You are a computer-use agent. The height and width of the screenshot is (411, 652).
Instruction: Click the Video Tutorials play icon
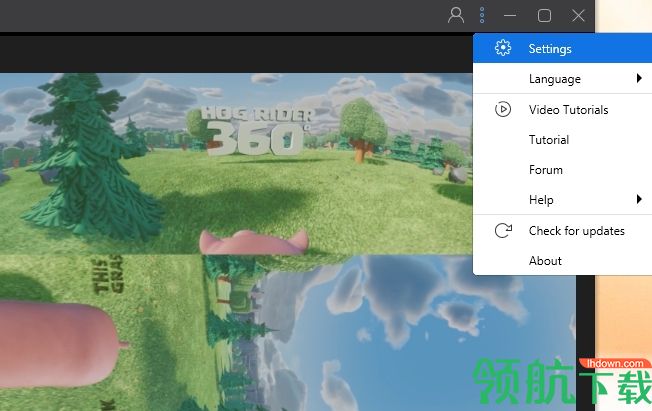(x=503, y=109)
